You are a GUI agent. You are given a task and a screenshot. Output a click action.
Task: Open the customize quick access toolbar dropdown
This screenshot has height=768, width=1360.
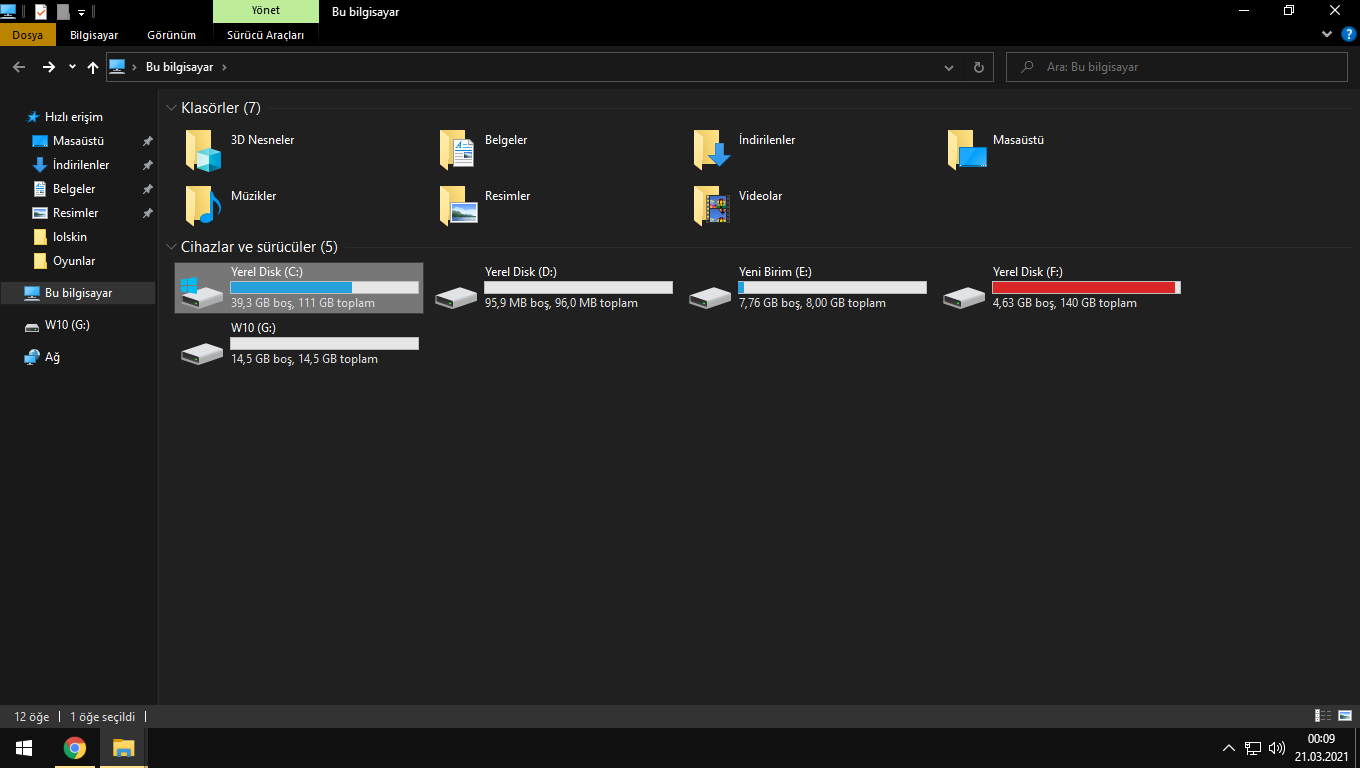coord(81,13)
